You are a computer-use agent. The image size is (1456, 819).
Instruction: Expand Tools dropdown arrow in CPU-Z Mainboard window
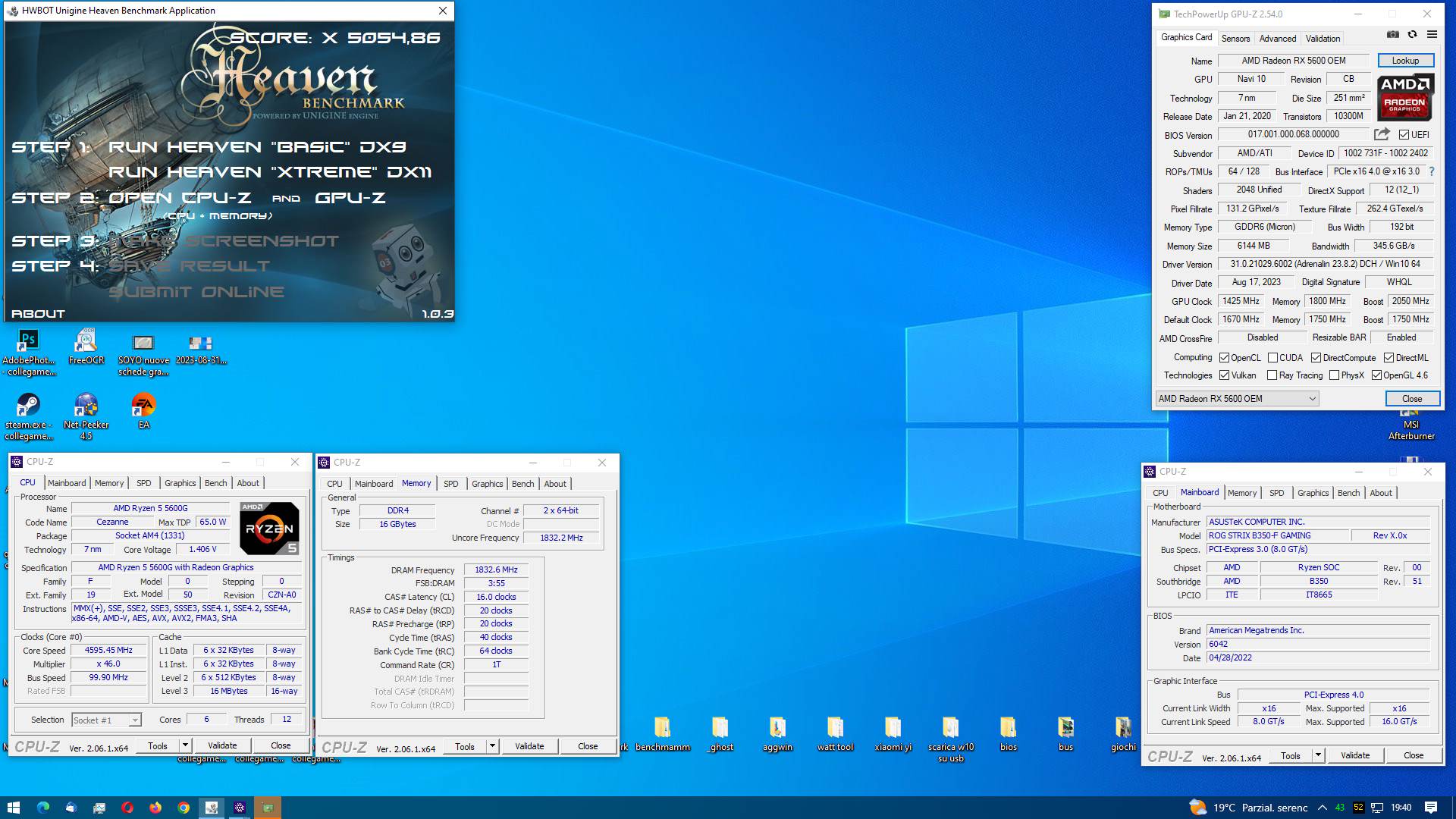[1318, 755]
